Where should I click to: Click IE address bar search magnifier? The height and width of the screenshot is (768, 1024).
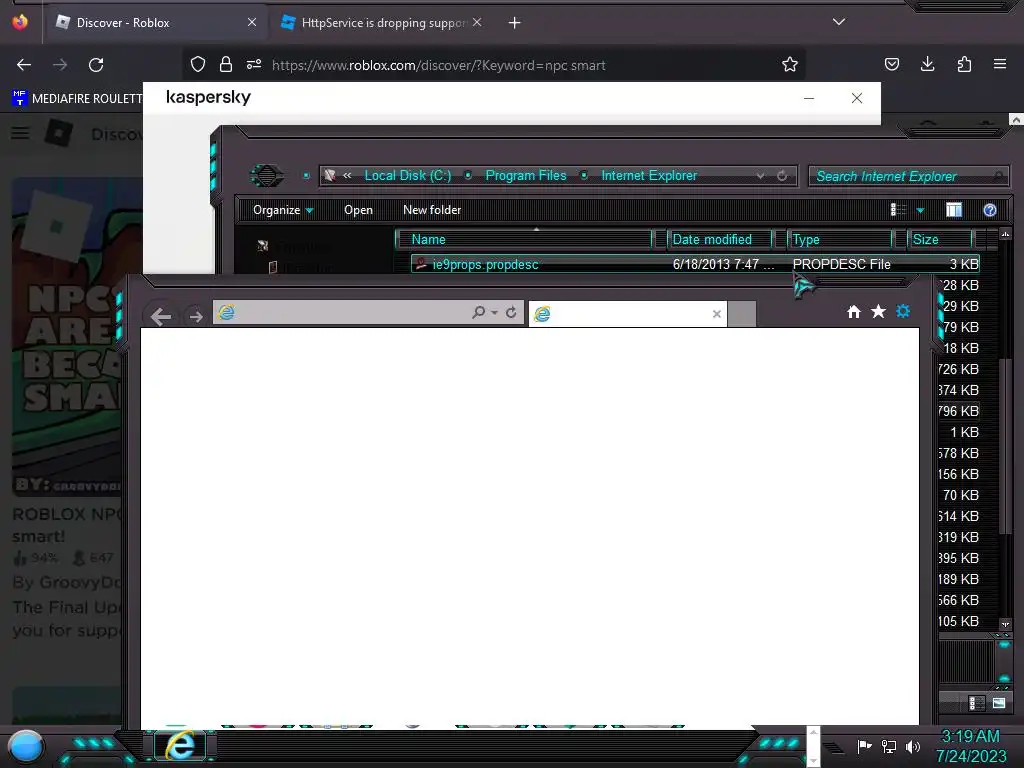click(x=479, y=313)
